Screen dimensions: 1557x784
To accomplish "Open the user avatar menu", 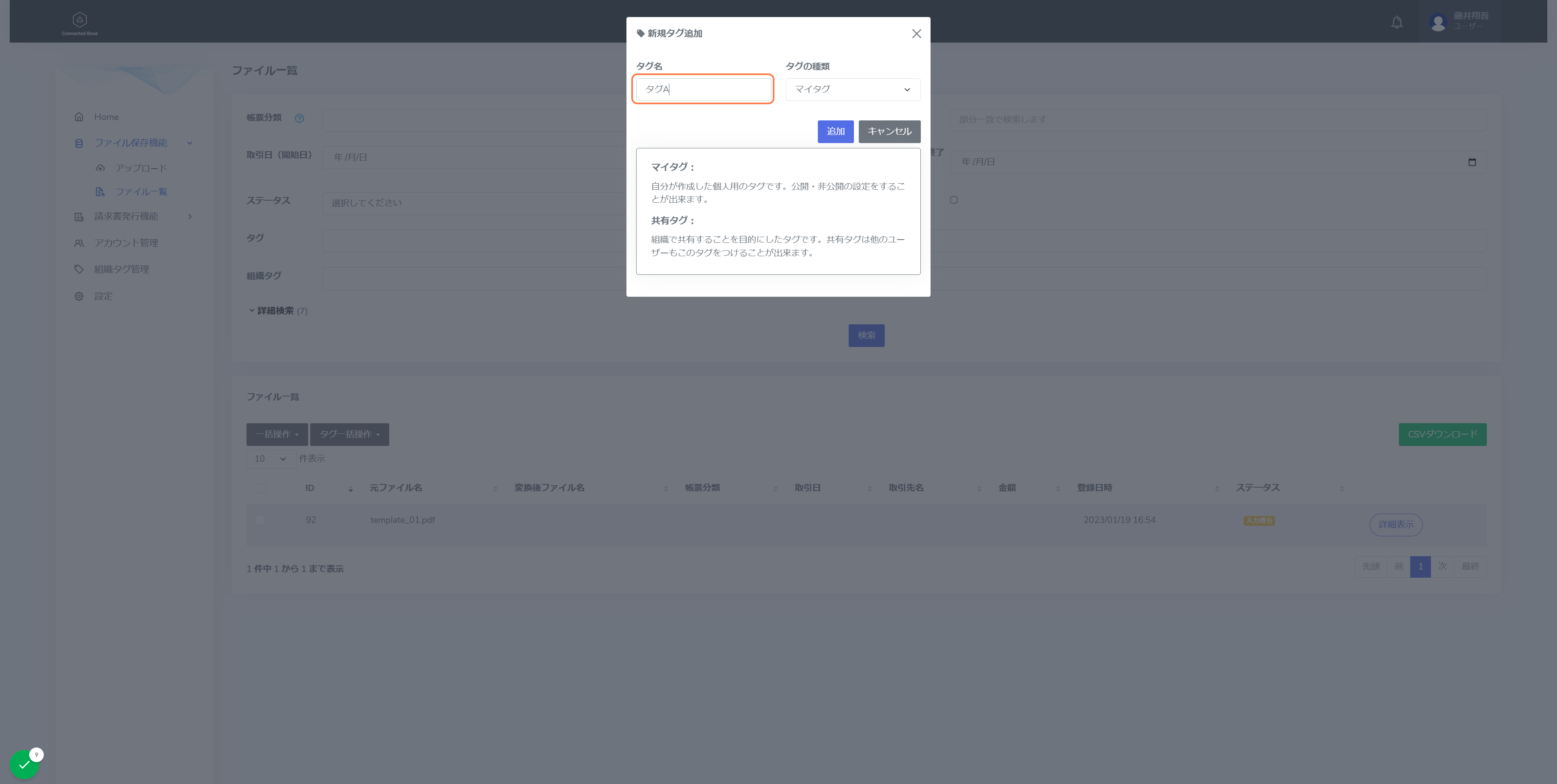I will [1438, 22].
